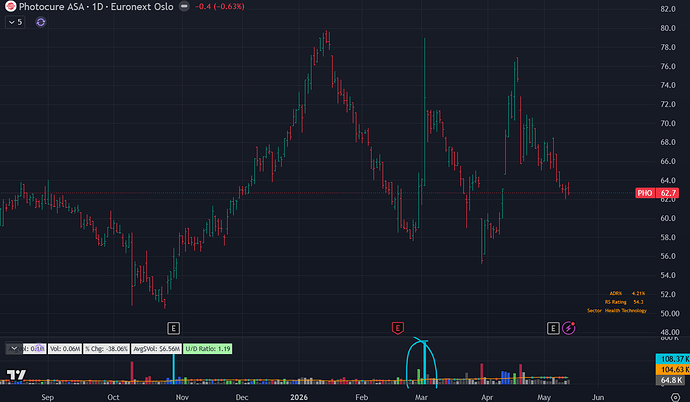Open the May earnings E marker
Image resolution: width=690 pixels, height=402 pixels.
553,328
